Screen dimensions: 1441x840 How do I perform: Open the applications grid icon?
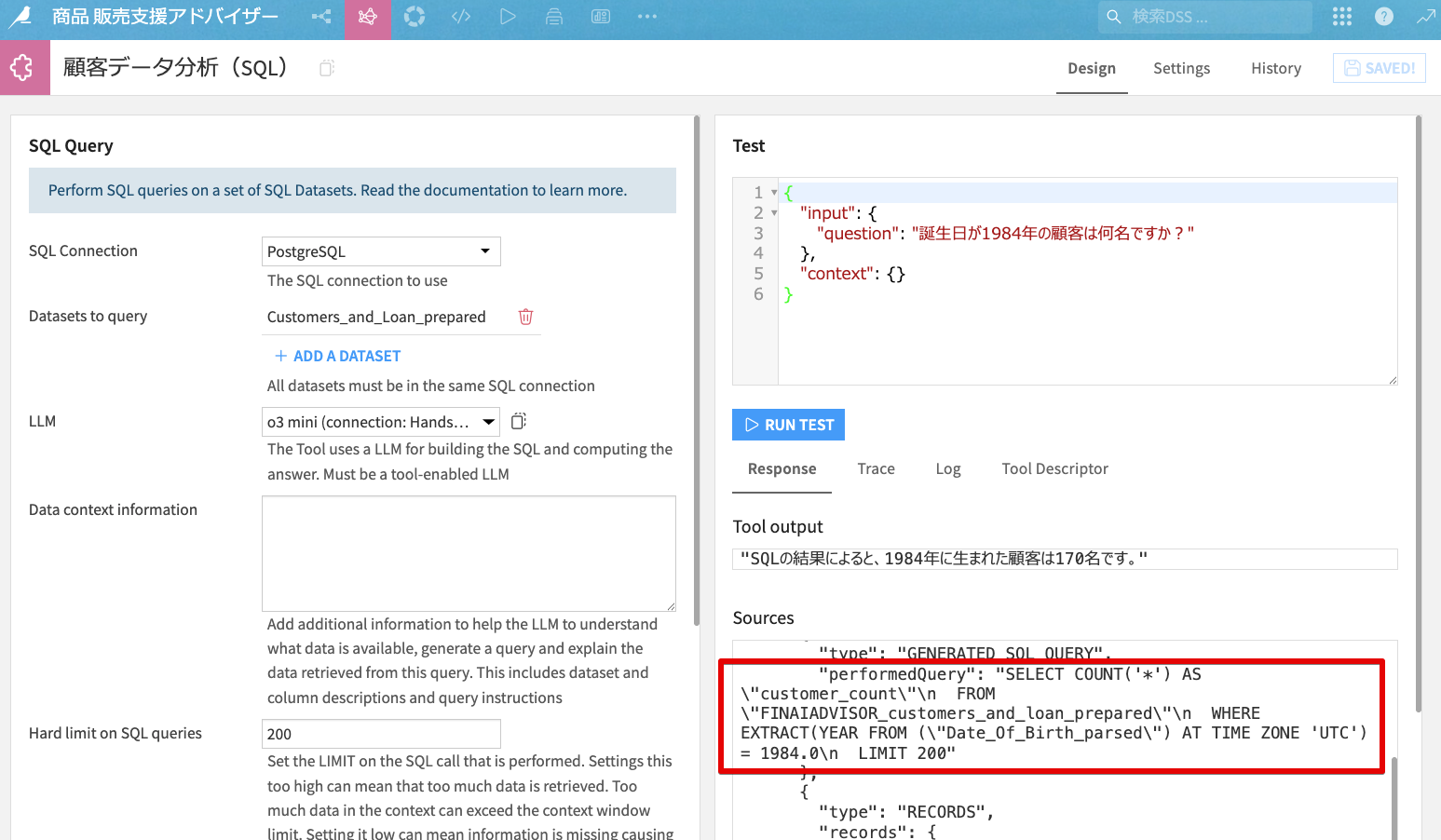click(x=1342, y=17)
